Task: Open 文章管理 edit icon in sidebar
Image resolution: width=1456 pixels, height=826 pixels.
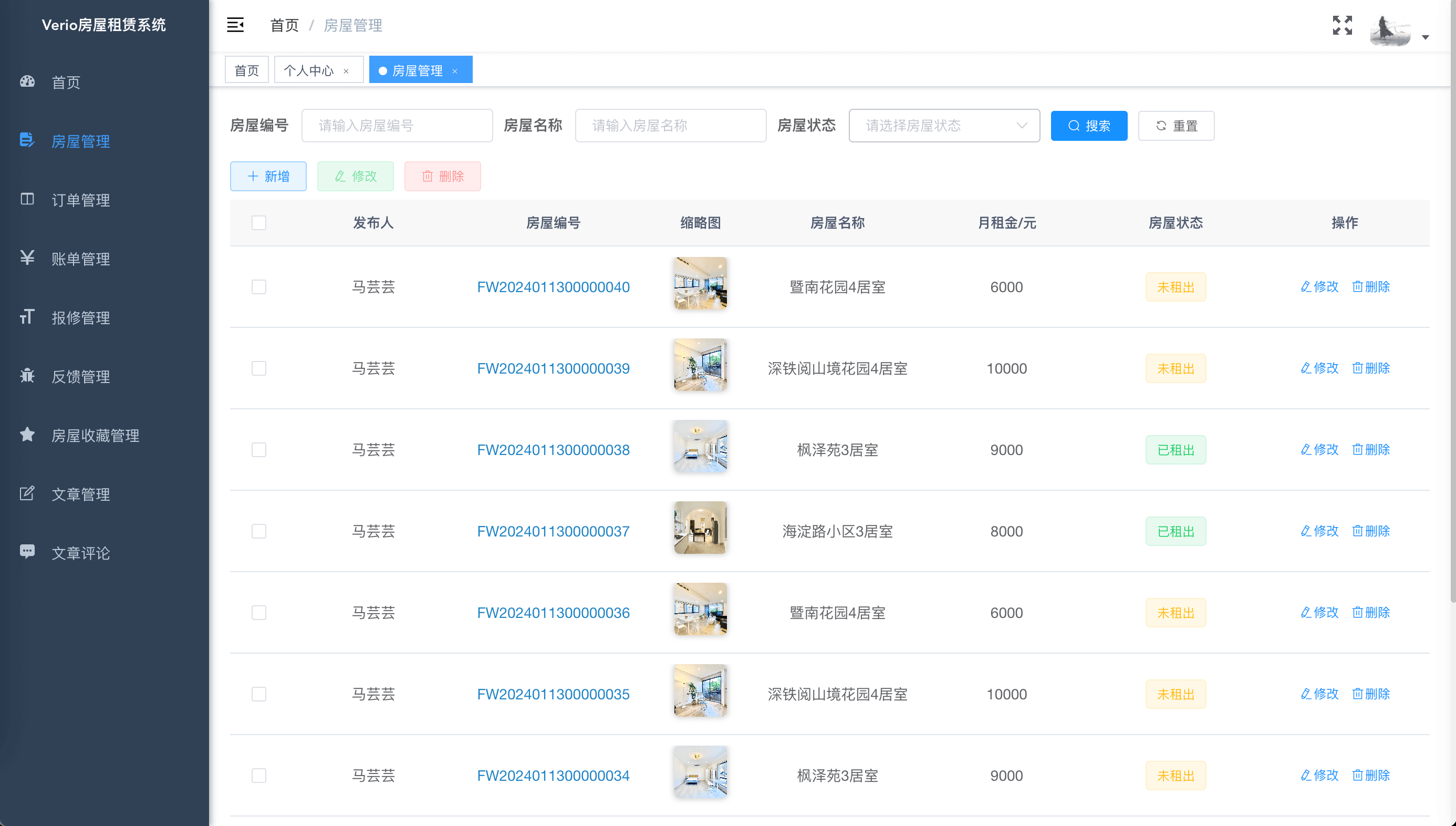Action: (27, 493)
